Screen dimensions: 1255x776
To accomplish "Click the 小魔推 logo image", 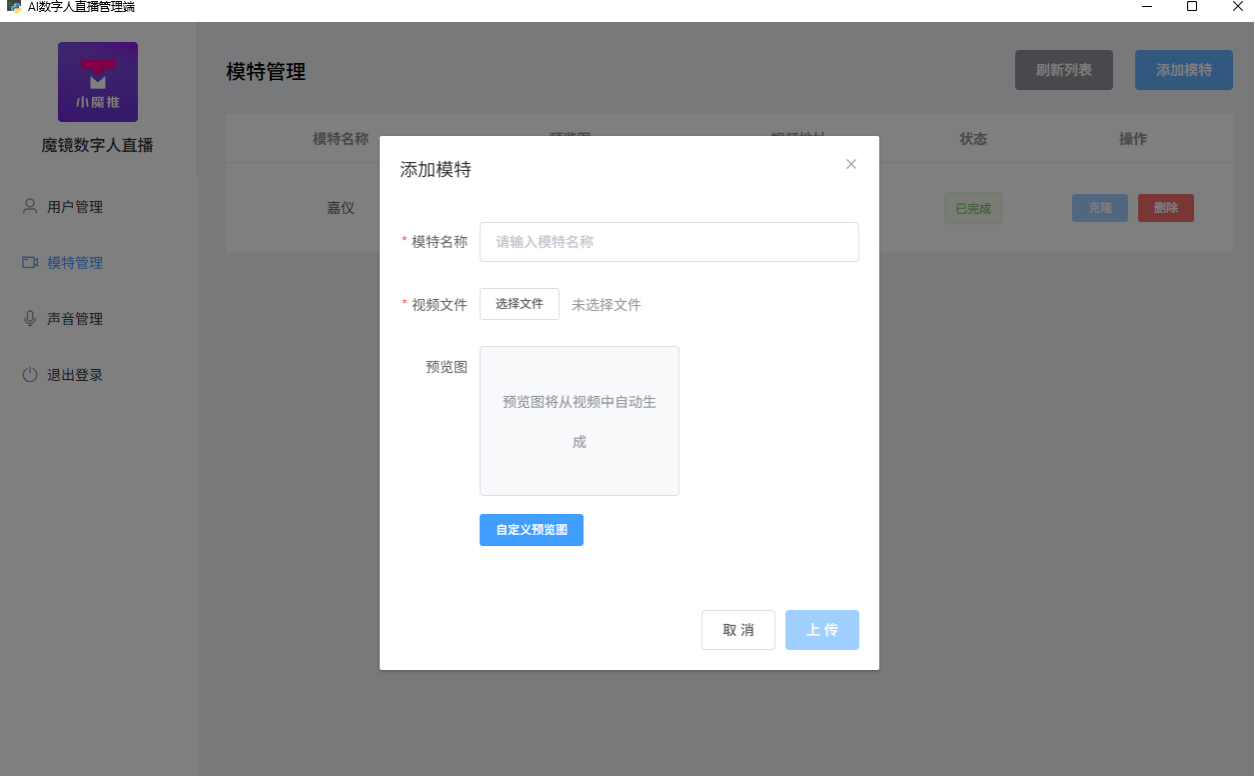I will 98,82.
